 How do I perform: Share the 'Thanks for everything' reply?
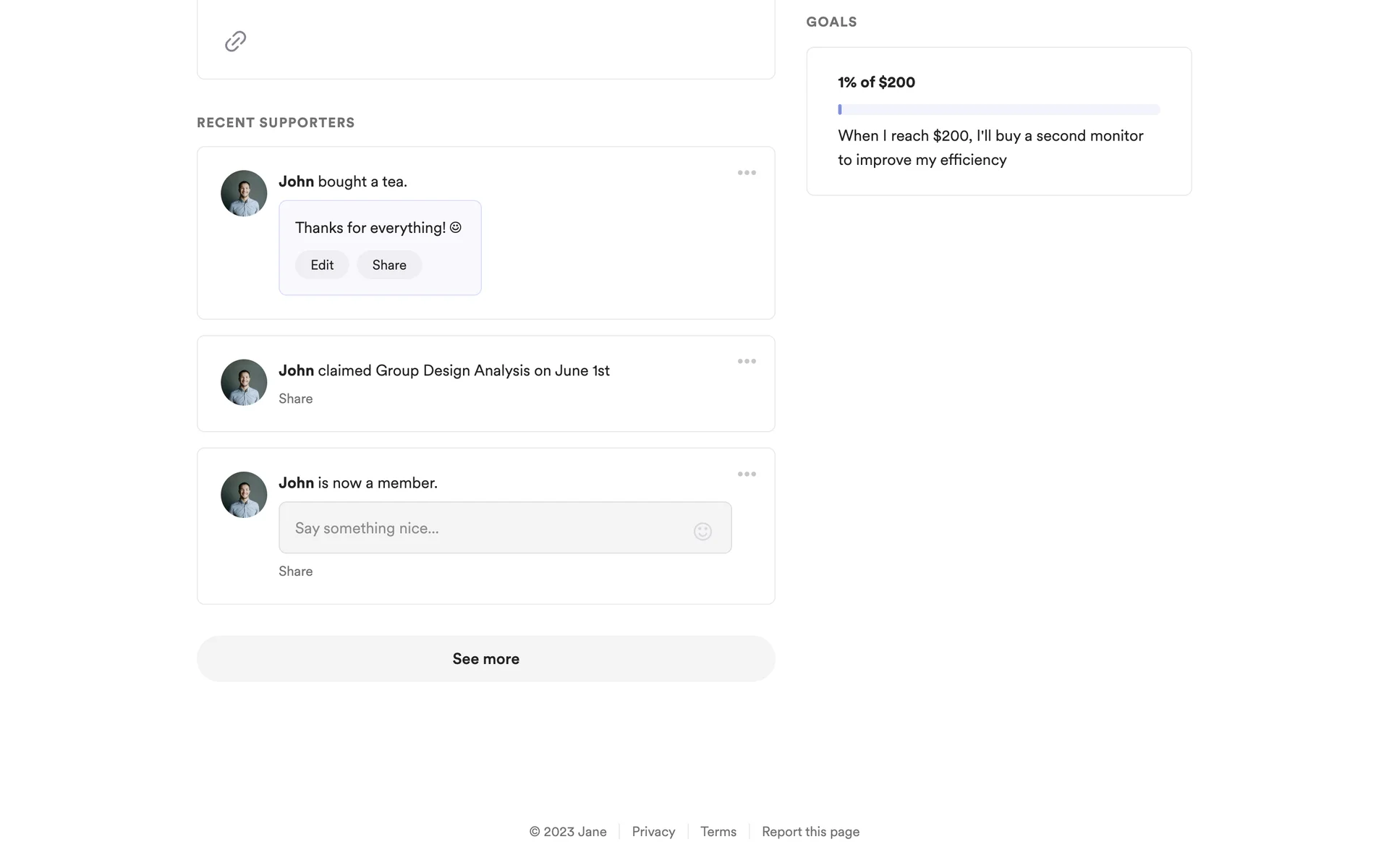tap(389, 265)
